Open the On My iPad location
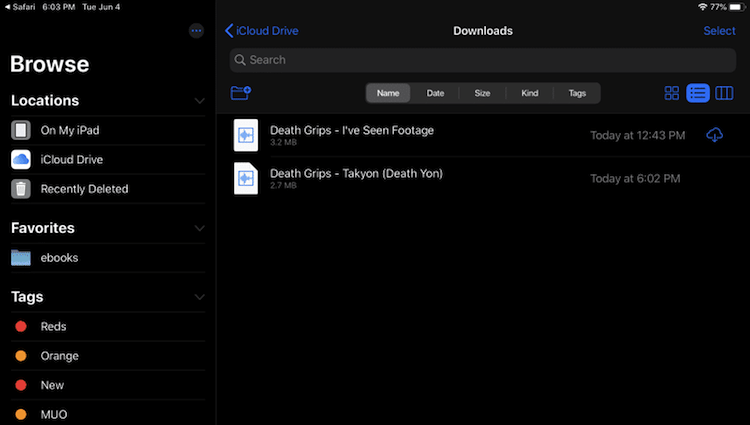Viewport: 750px width, 425px height. pyautogui.click(x=108, y=130)
